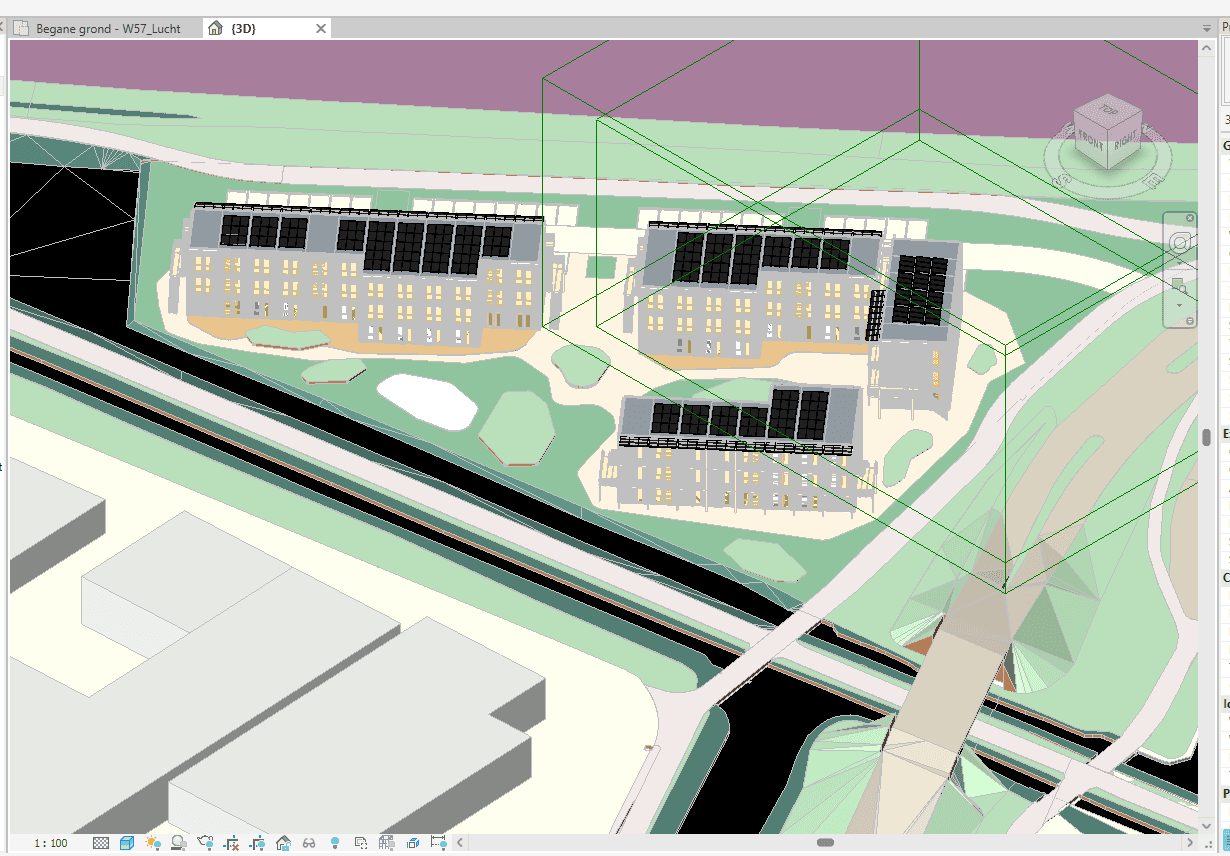Click the Temporary View Properties icon

pos(361,843)
